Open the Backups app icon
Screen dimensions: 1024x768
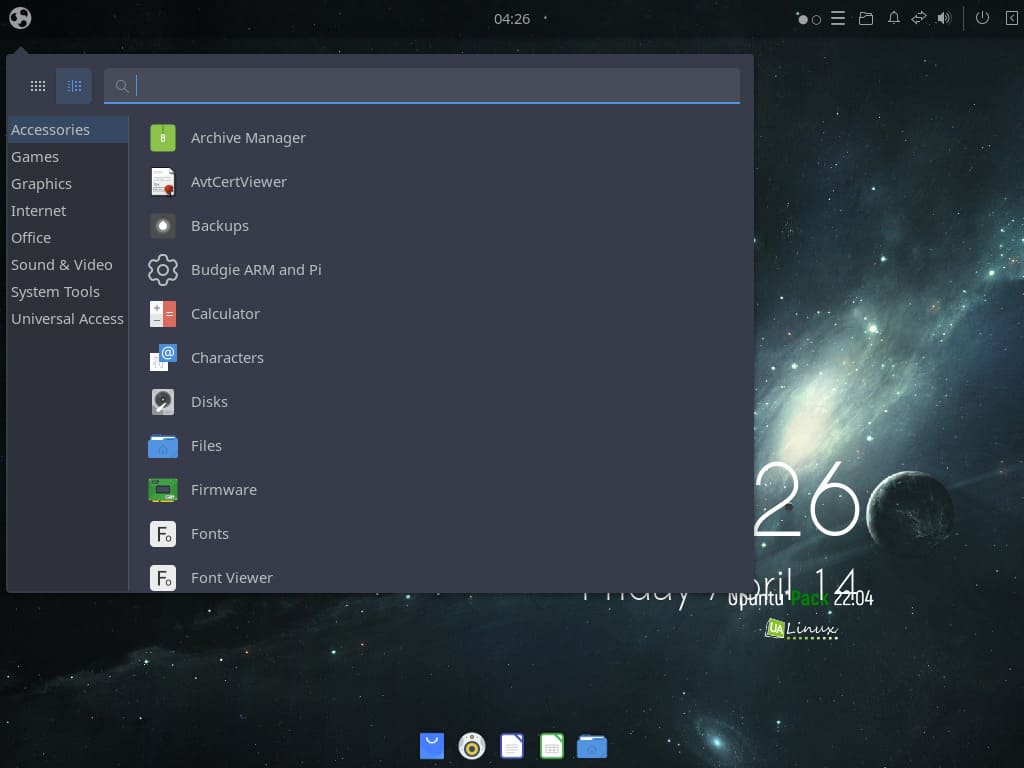click(163, 226)
